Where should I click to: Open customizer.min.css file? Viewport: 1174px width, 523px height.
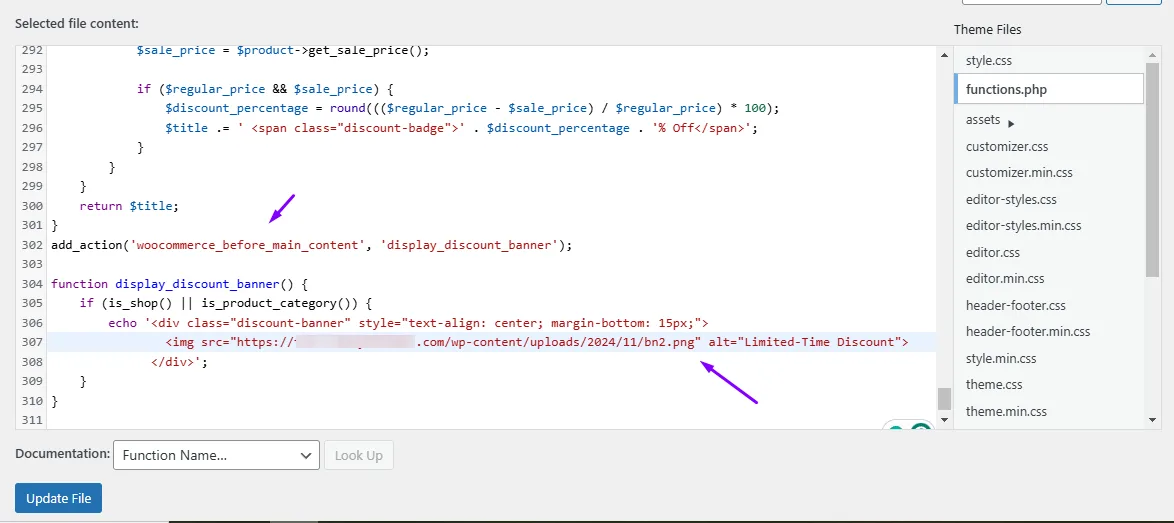(1019, 172)
